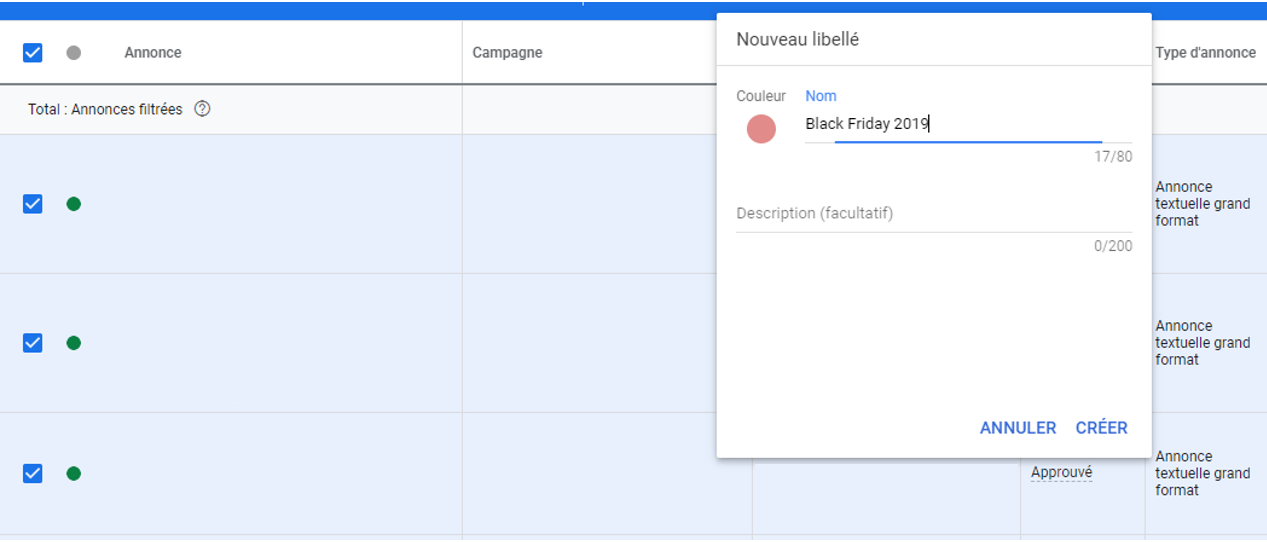This screenshot has height=542, width=1267.
Task: Open the pink label color picker
Action: 761,129
